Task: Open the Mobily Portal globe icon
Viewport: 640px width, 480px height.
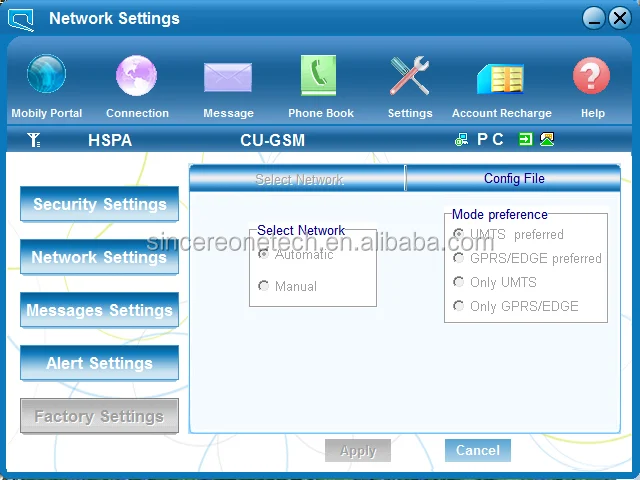Action: [47, 74]
